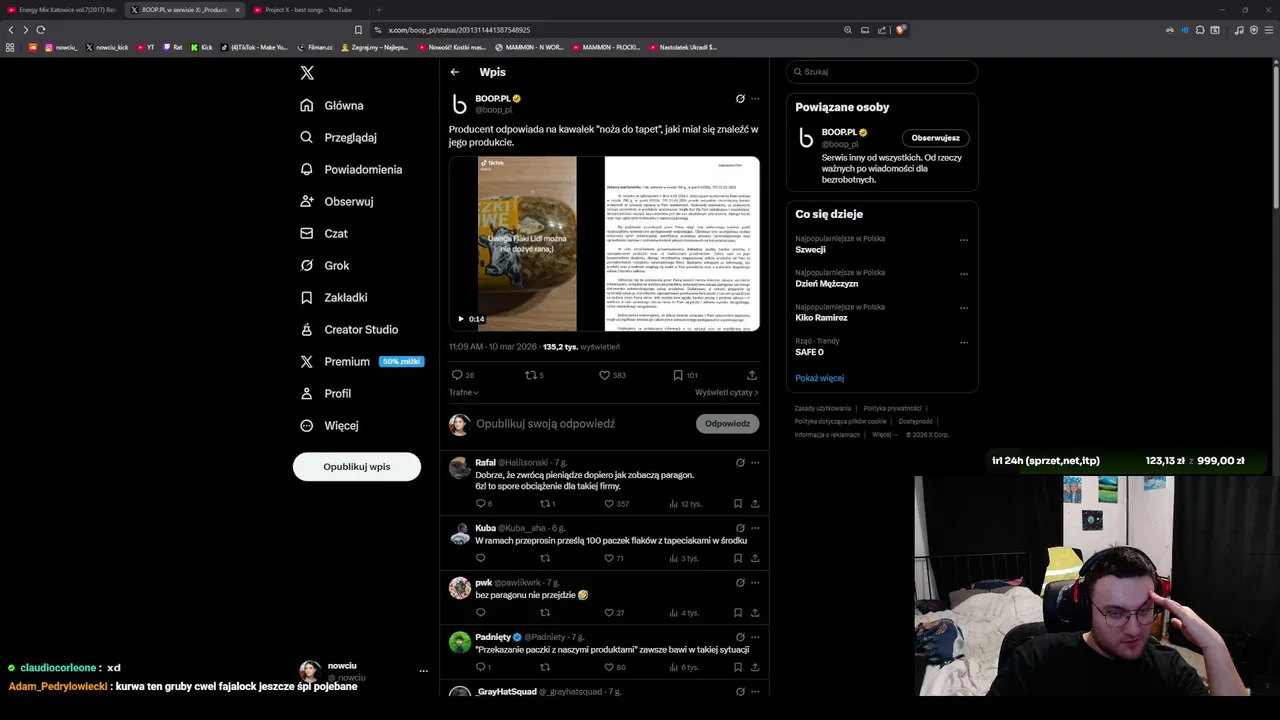This screenshot has height=720, width=1280.
Task: Click Grok icon on BOOP.PL post
Action: 740,99
